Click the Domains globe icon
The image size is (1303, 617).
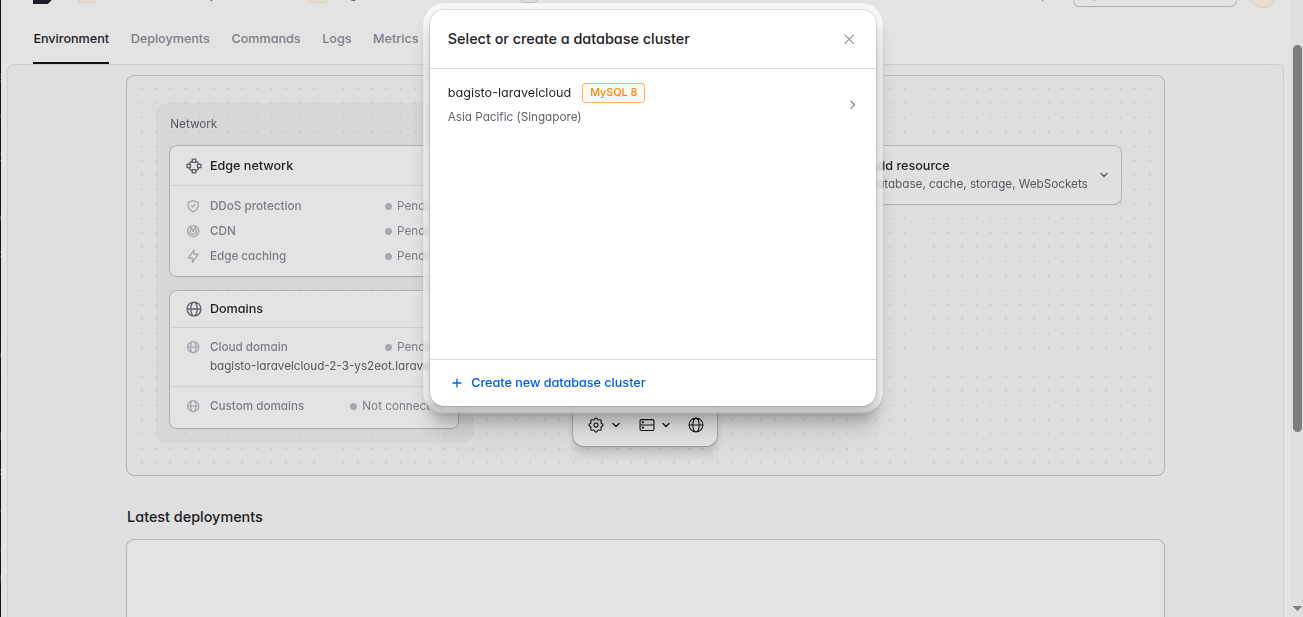click(x=194, y=309)
